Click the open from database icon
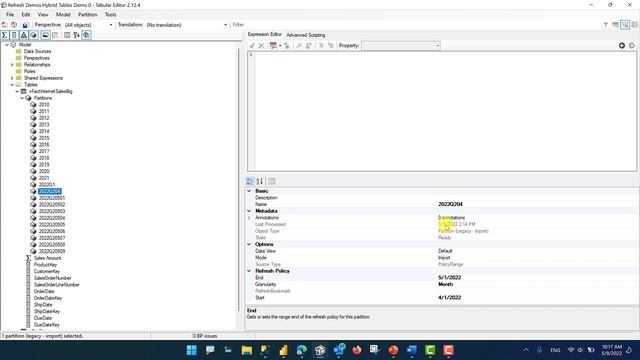Image resolution: width=640 pixels, height=360 pixels. (x=14, y=25)
